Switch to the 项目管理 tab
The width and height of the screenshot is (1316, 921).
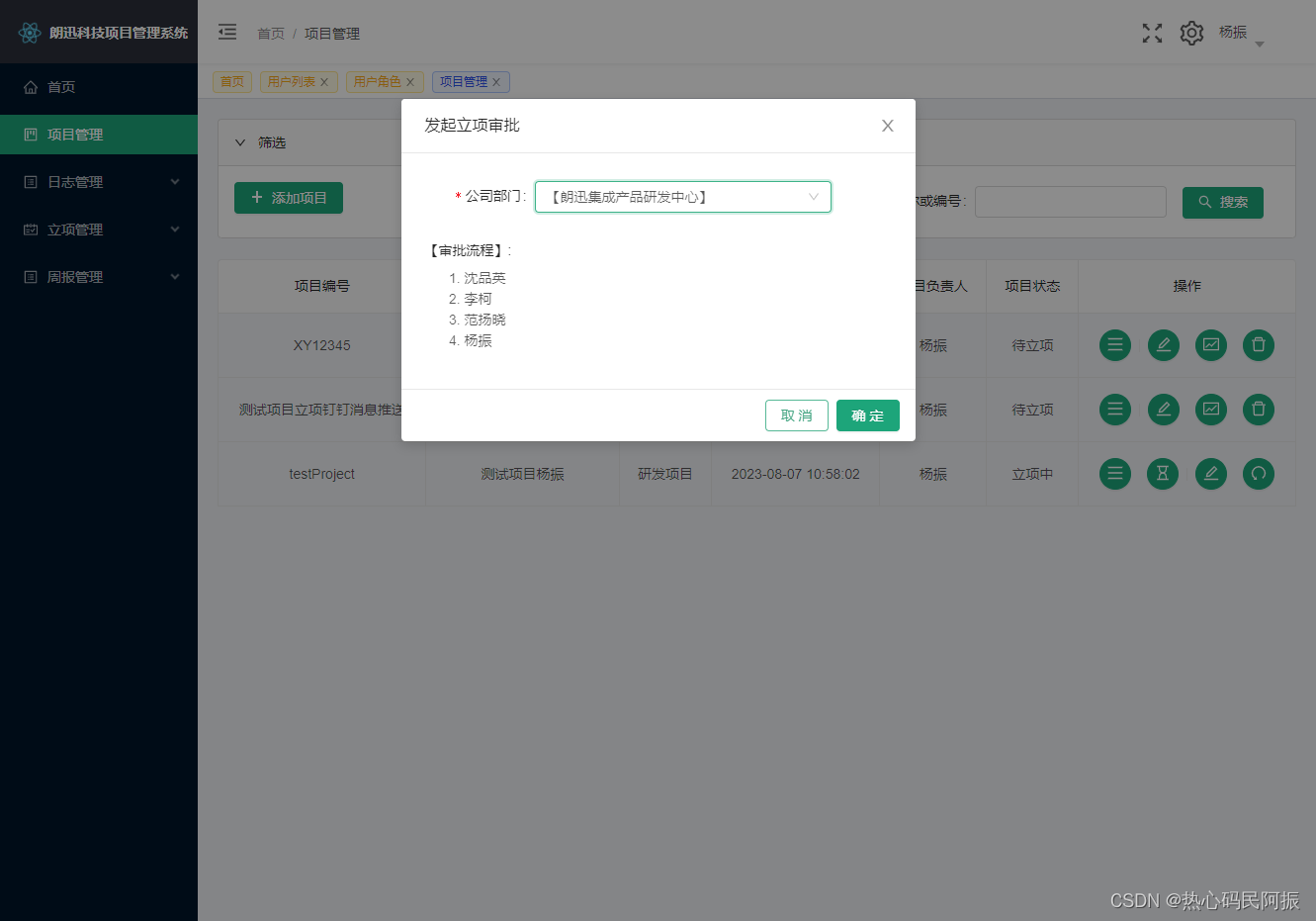pos(464,82)
